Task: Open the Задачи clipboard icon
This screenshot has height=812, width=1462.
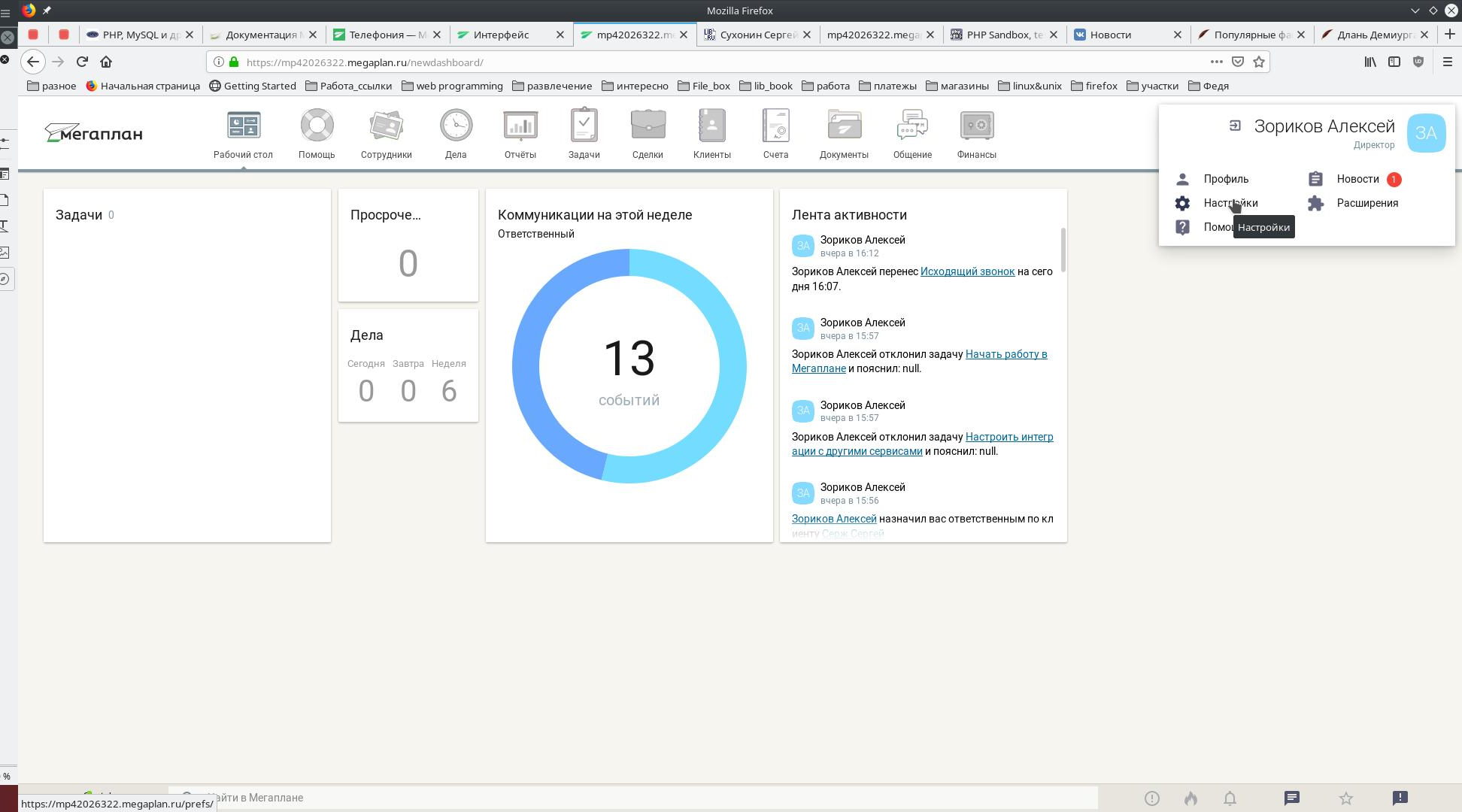Action: coord(584,126)
